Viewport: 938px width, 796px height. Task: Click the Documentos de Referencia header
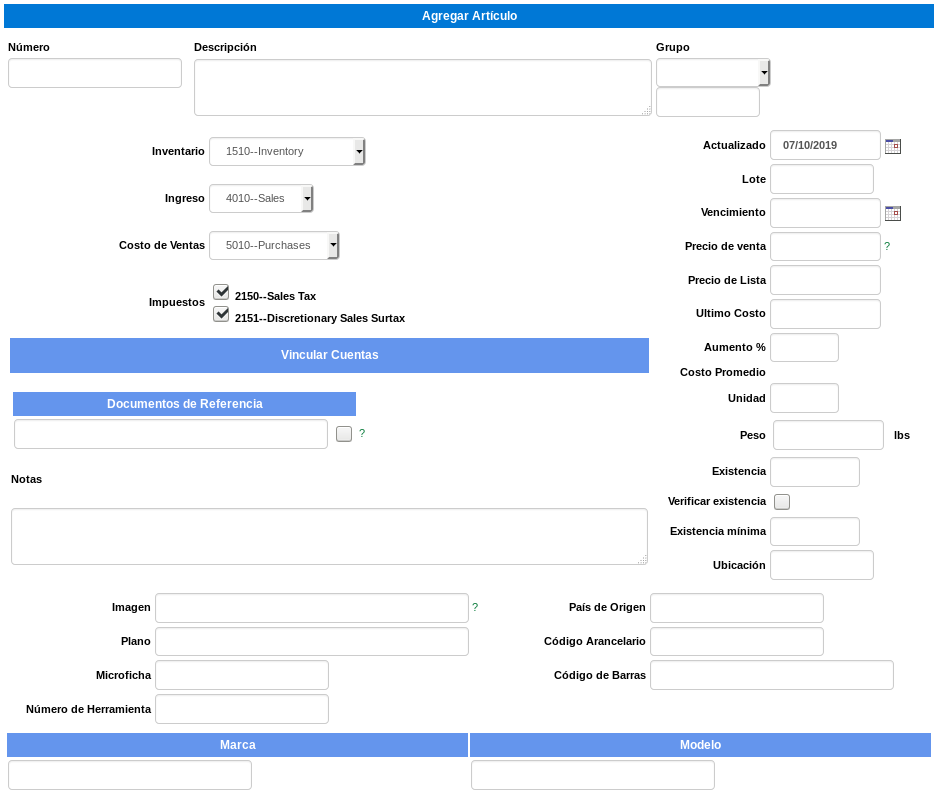coord(184,404)
